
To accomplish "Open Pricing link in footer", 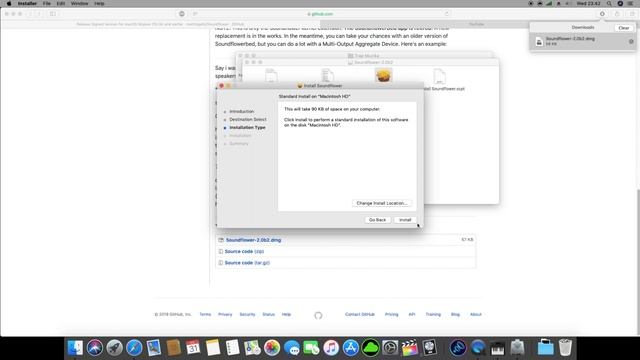I will [391, 314].
